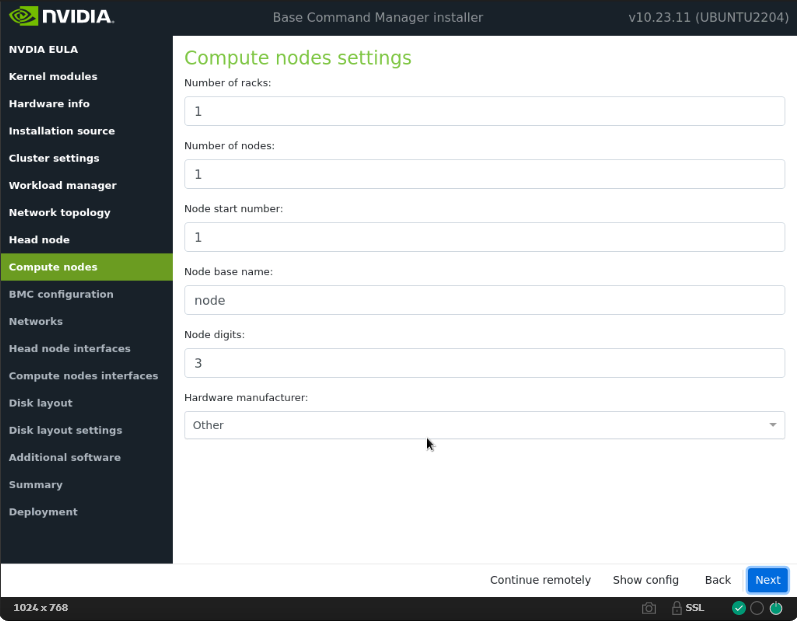
Task: Click the Hardware manufacturer dropdown arrow
Action: (772, 425)
